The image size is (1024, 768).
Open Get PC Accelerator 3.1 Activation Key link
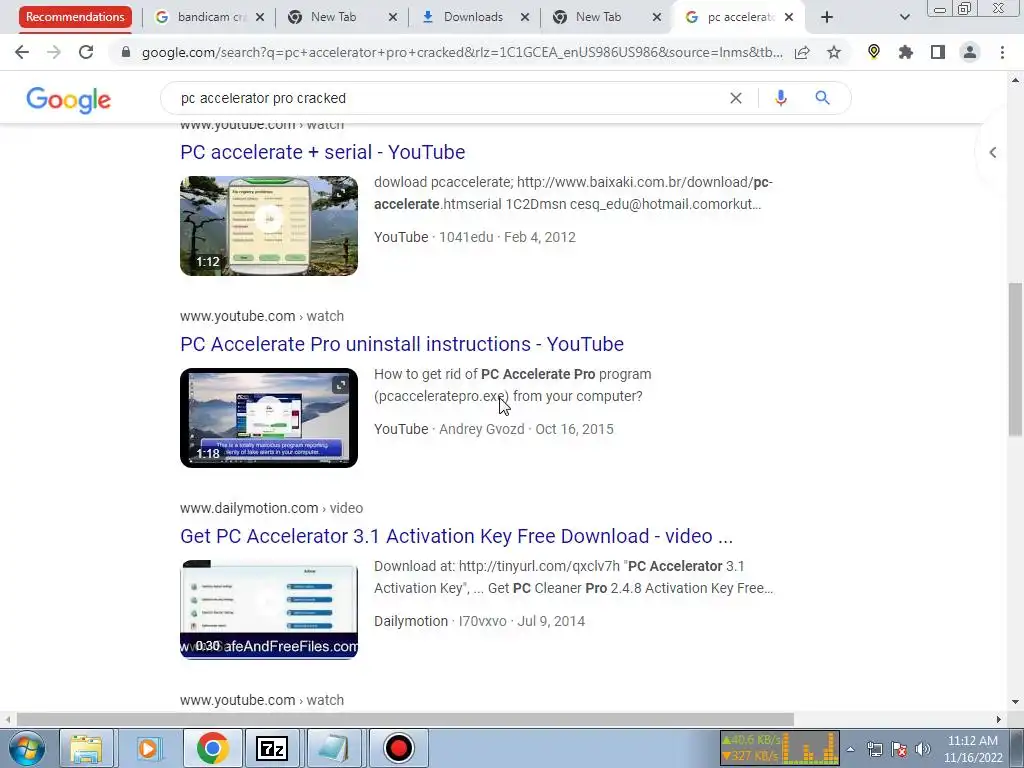(x=456, y=536)
